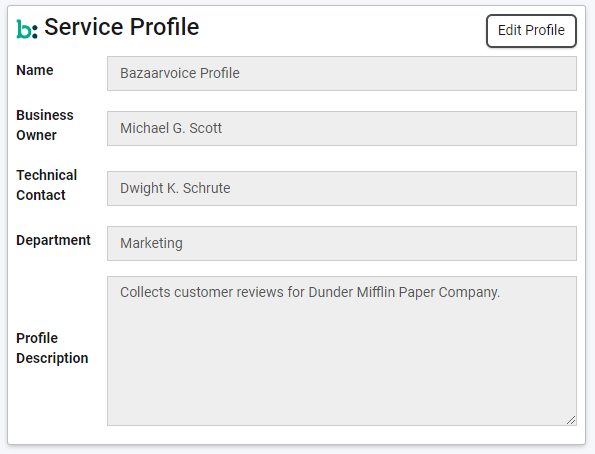Viewport: 595px width, 454px height.
Task: Click the 'Bazaarvoice Profile' value text
Action: point(180,73)
